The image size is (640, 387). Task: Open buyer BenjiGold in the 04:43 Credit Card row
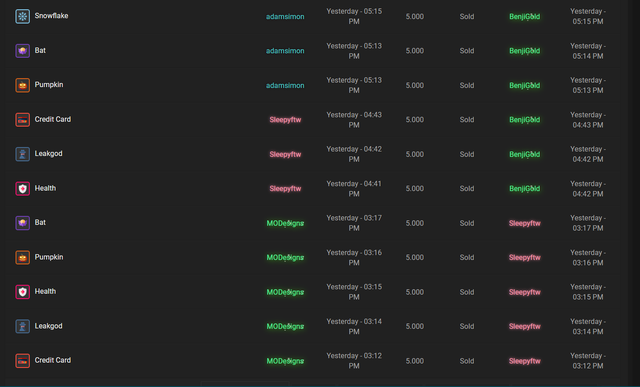[524, 120]
